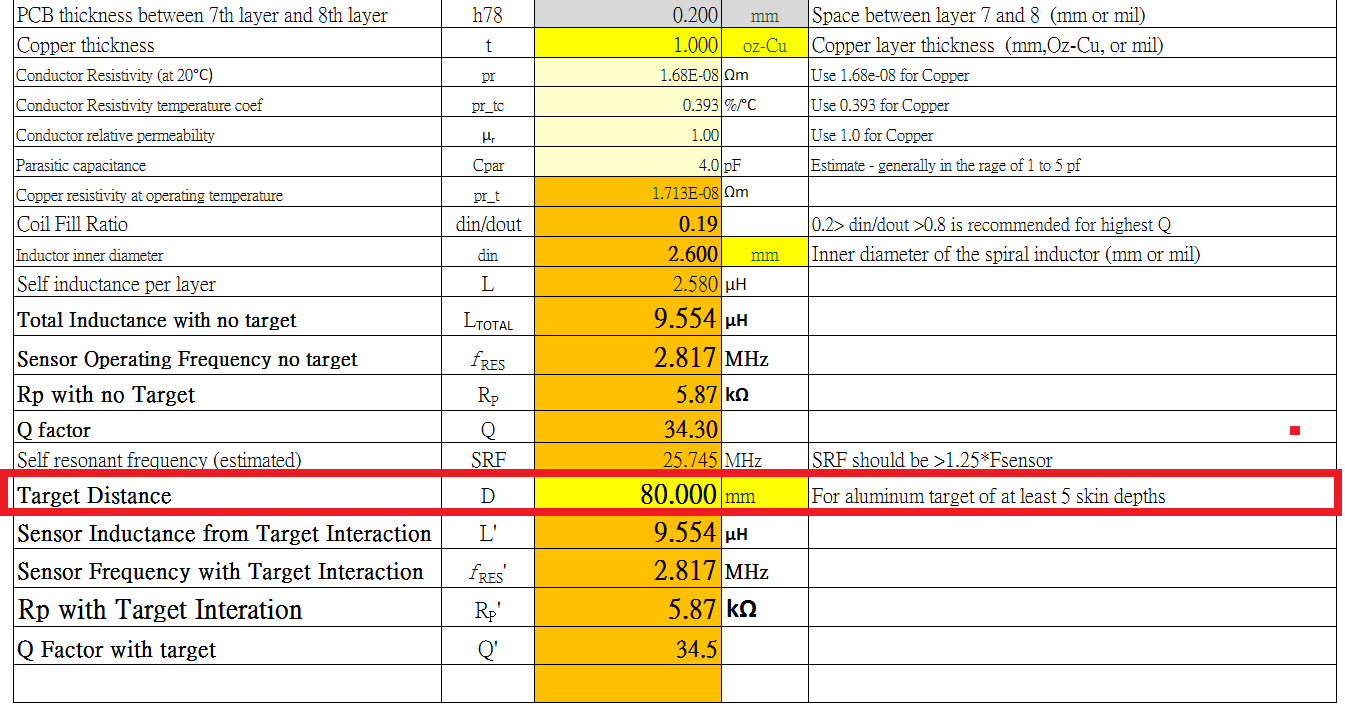This screenshot has width=1345, height=715.
Task: Select the 'SRF' symbol cell
Action: (x=488, y=460)
